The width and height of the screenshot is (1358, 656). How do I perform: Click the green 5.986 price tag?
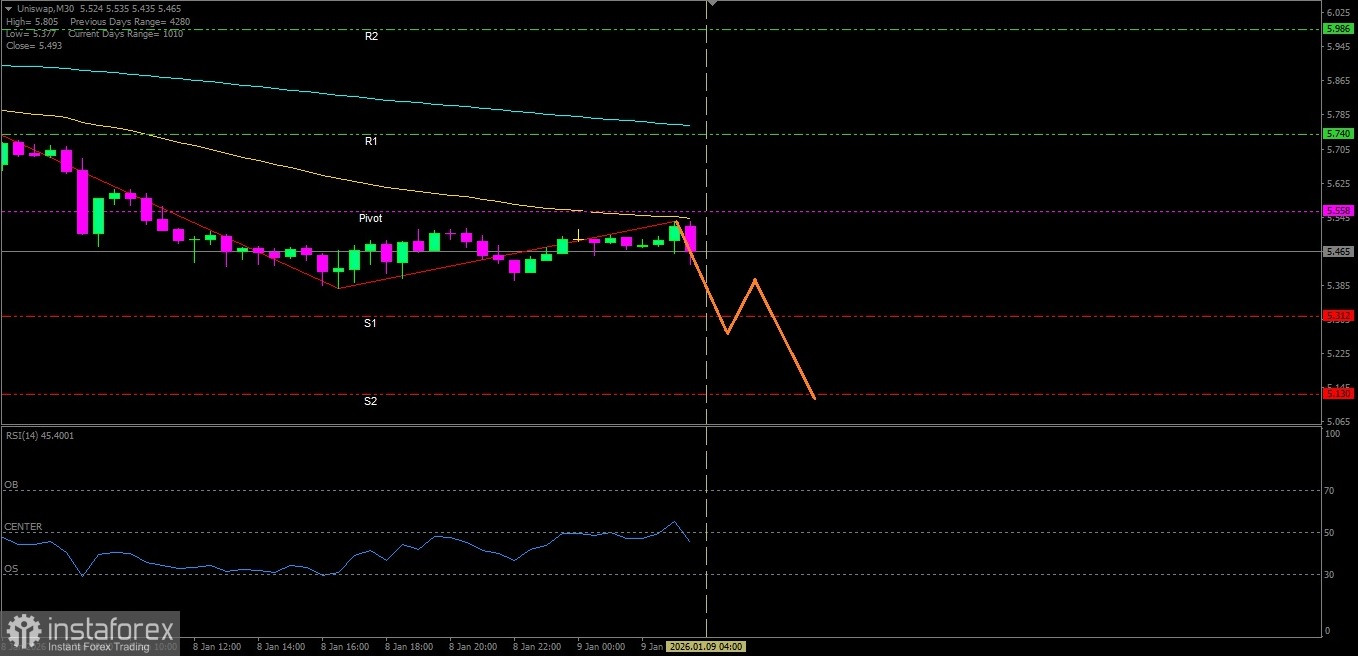(1338, 29)
